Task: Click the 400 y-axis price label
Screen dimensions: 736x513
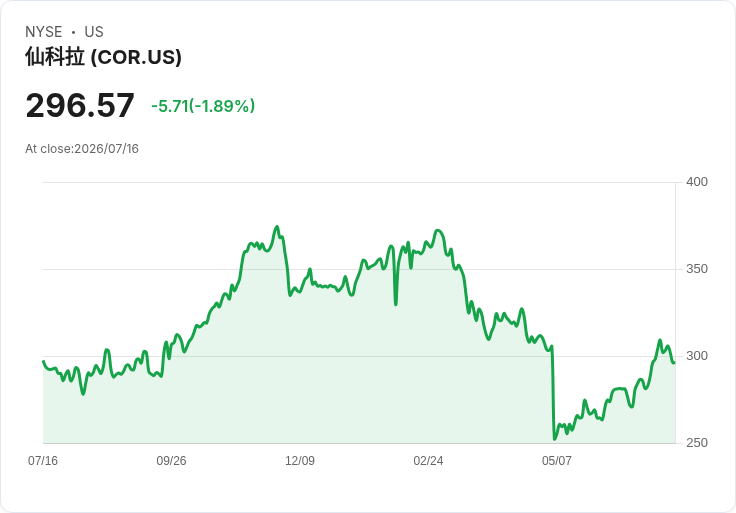Action: click(x=697, y=182)
